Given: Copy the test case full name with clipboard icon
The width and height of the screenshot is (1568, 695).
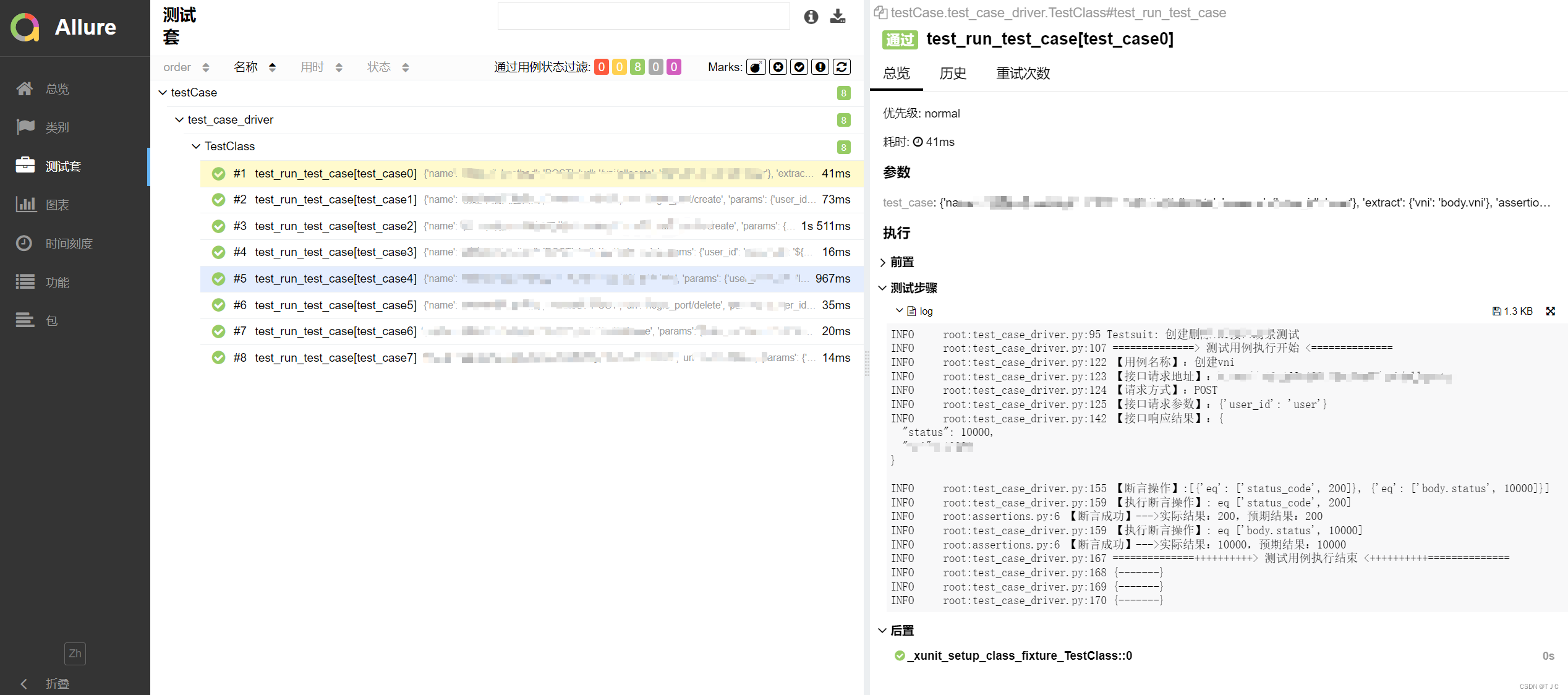Looking at the screenshot, I should (880, 12).
